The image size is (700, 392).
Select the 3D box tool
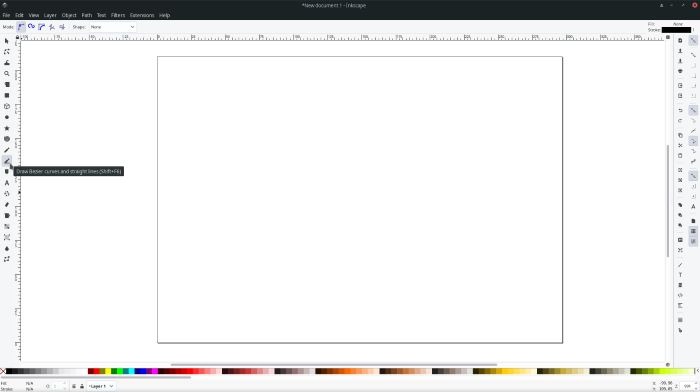(x=7, y=106)
